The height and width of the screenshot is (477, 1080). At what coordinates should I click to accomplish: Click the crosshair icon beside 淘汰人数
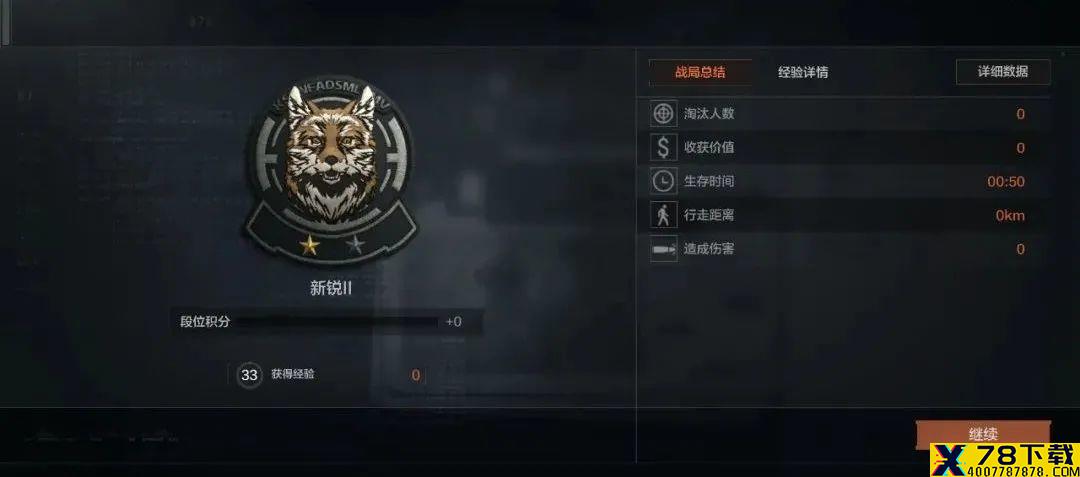click(663, 114)
